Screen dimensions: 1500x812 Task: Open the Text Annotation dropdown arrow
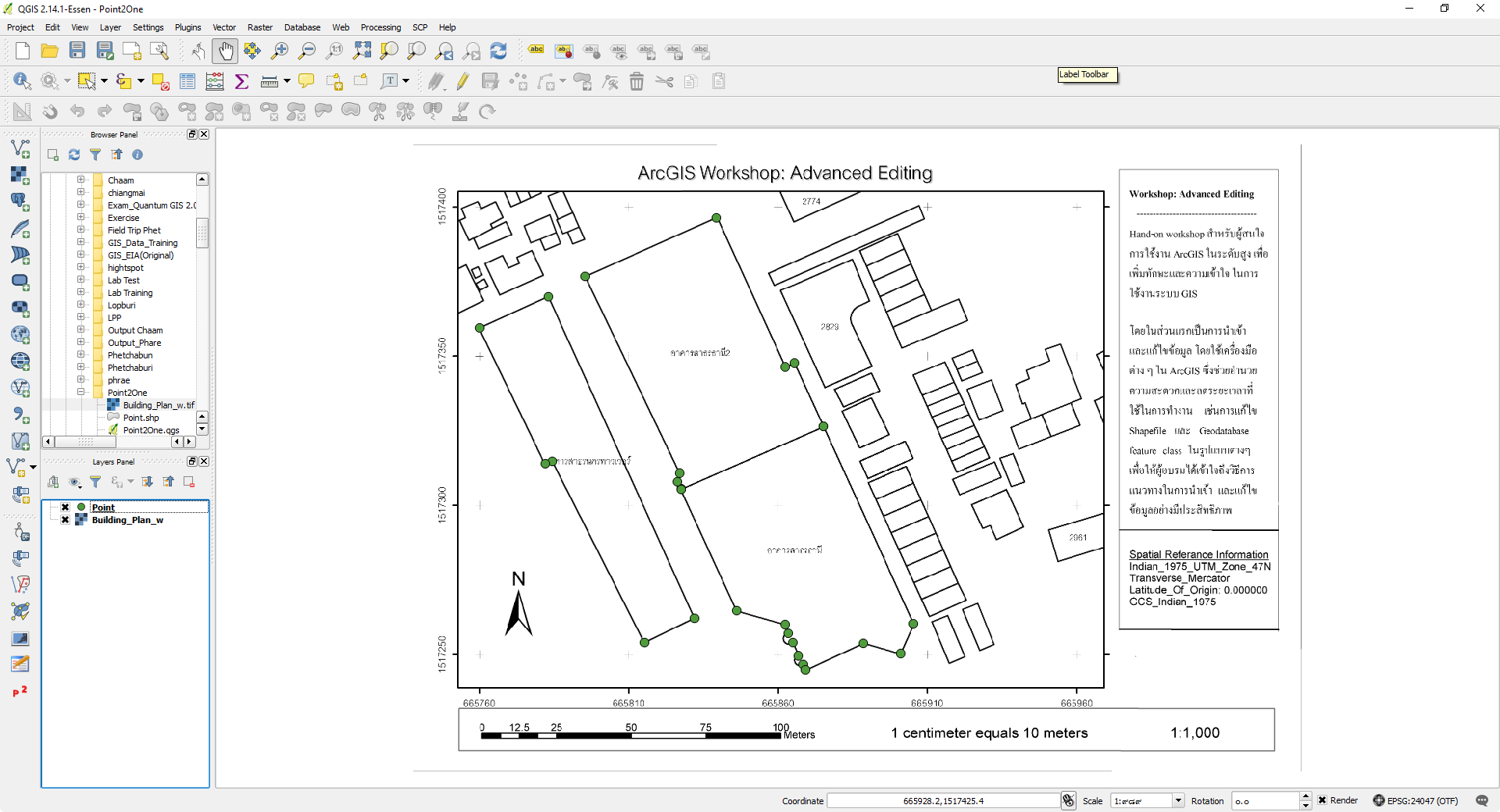coord(406,80)
